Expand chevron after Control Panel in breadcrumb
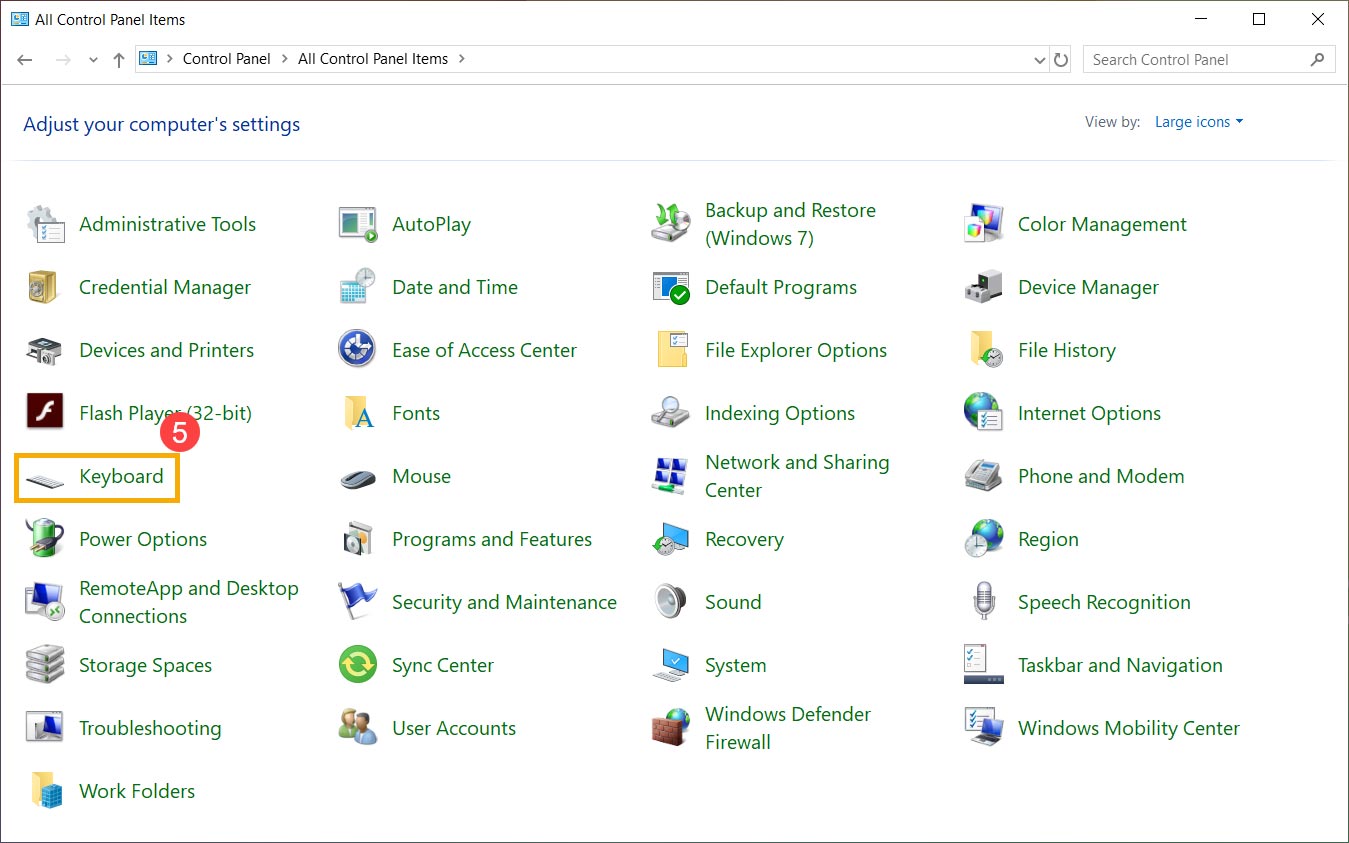The width and height of the screenshot is (1349, 843). [x=284, y=59]
